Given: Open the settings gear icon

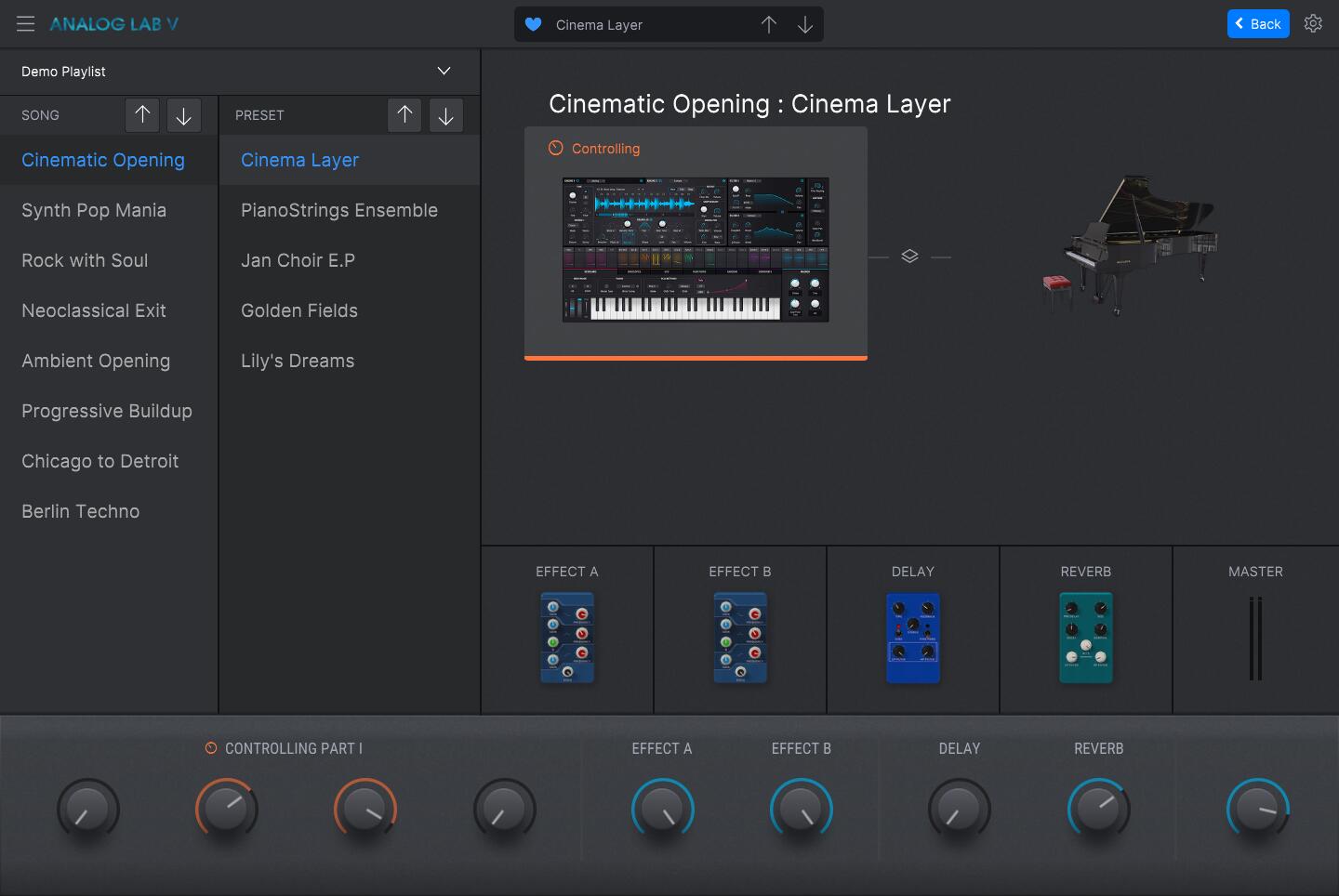Looking at the screenshot, I should 1313,23.
